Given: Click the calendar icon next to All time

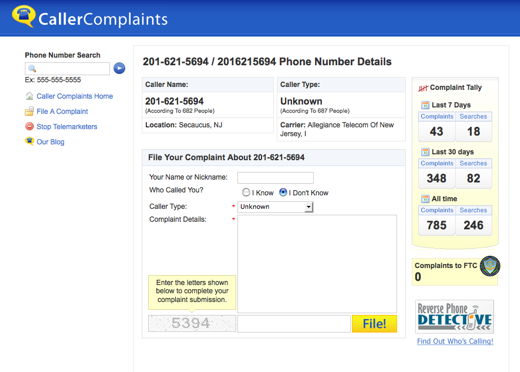Looking at the screenshot, I should (x=425, y=199).
